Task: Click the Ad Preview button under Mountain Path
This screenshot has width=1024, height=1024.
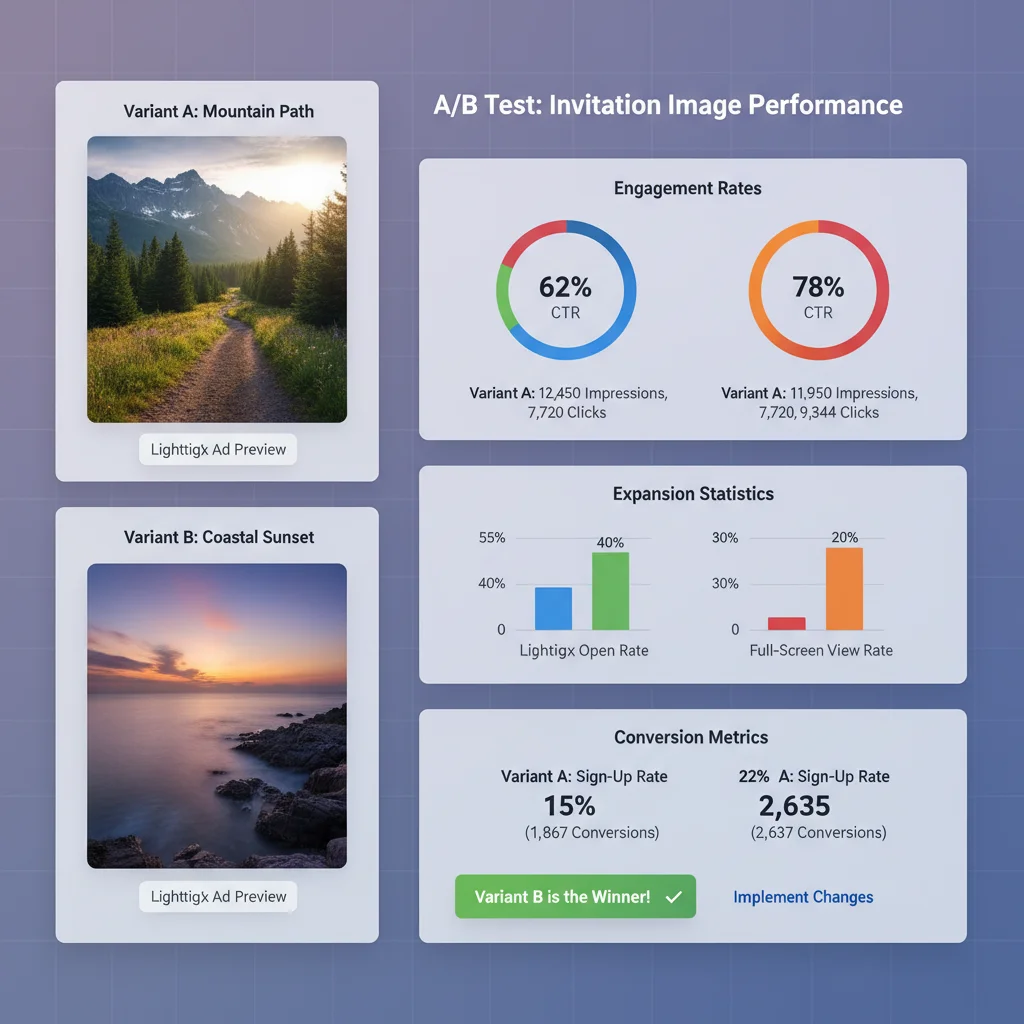Action: coord(218,449)
